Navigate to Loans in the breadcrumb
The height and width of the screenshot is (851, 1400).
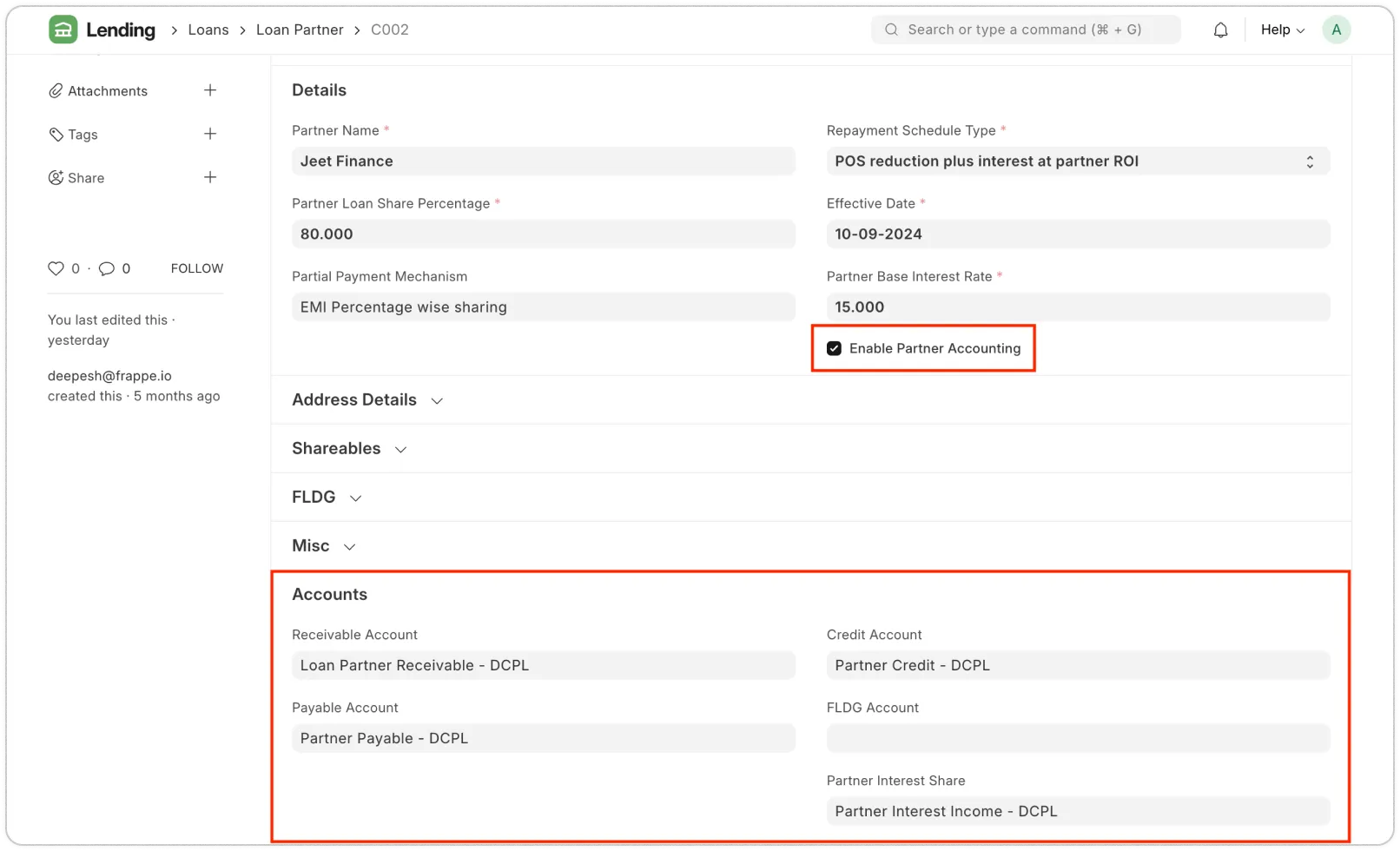pyautogui.click(x=208, y=29)
